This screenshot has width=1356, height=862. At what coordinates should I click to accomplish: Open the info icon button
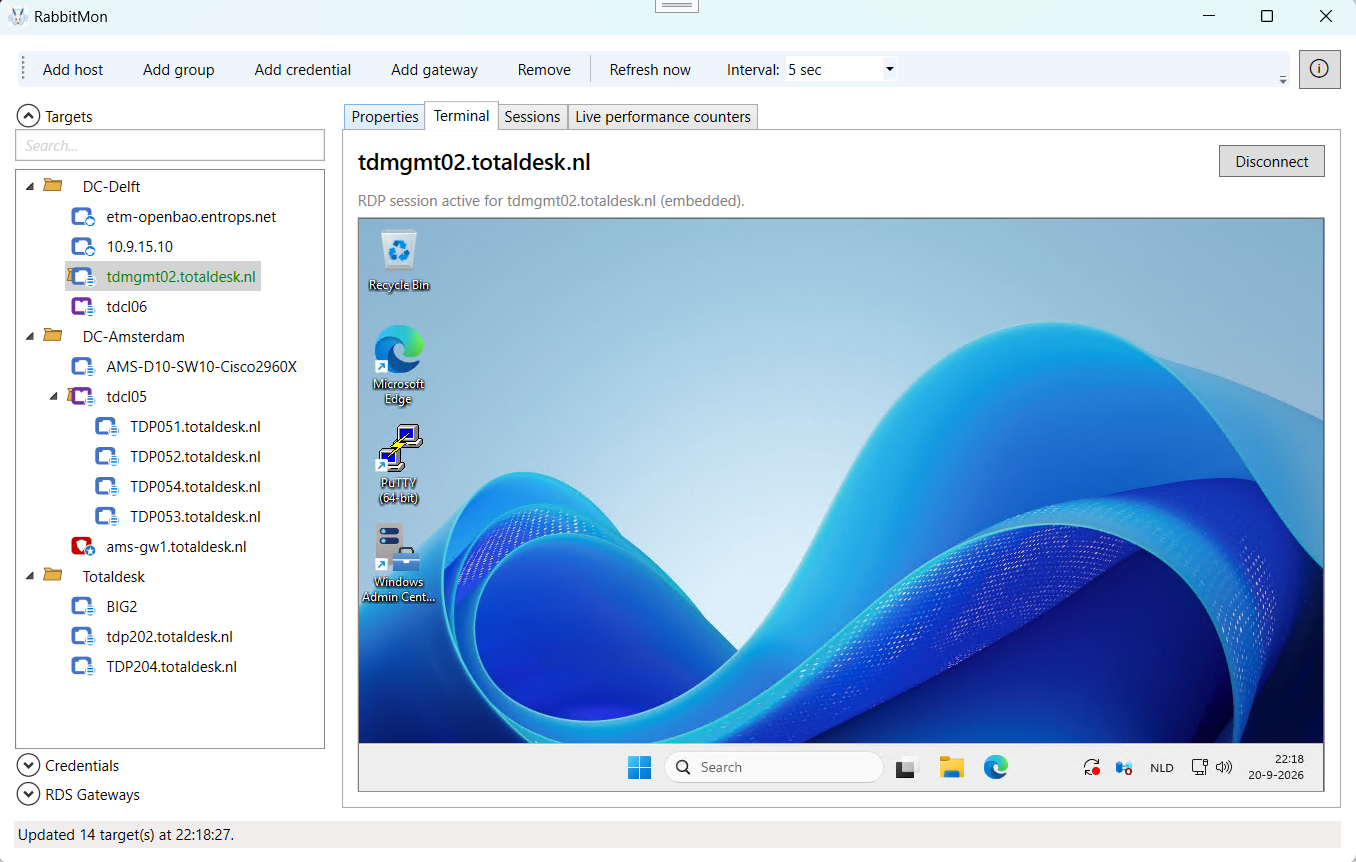1319,69
